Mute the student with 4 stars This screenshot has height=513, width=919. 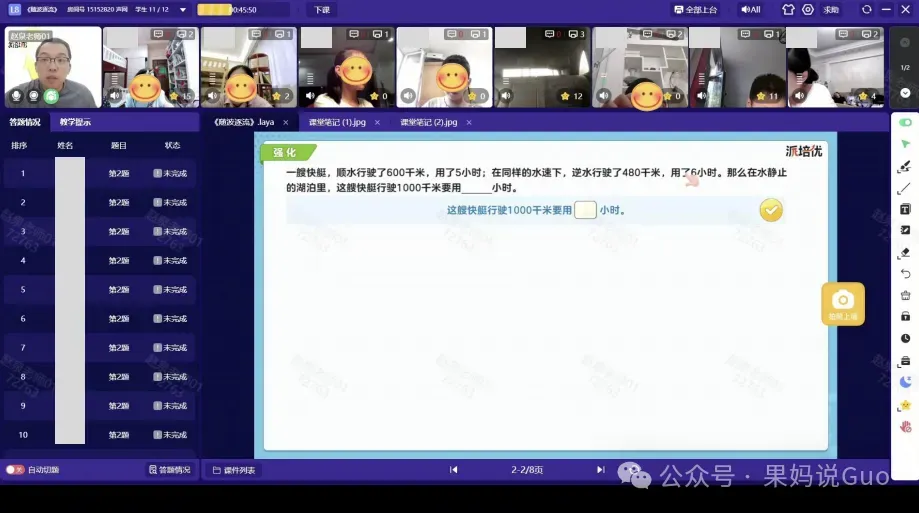tap(800, 95)
